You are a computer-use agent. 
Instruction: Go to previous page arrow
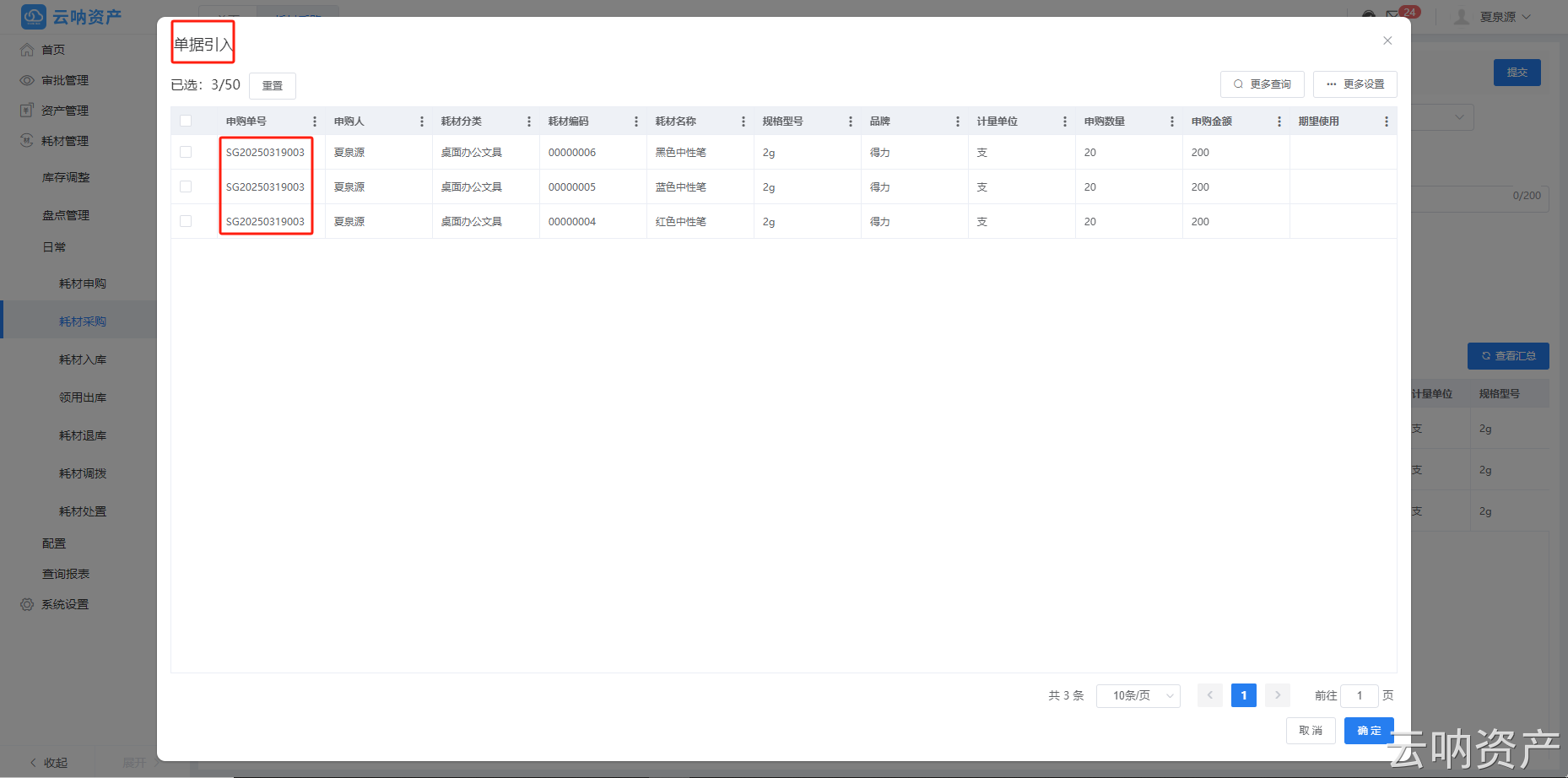point(1210,695)
